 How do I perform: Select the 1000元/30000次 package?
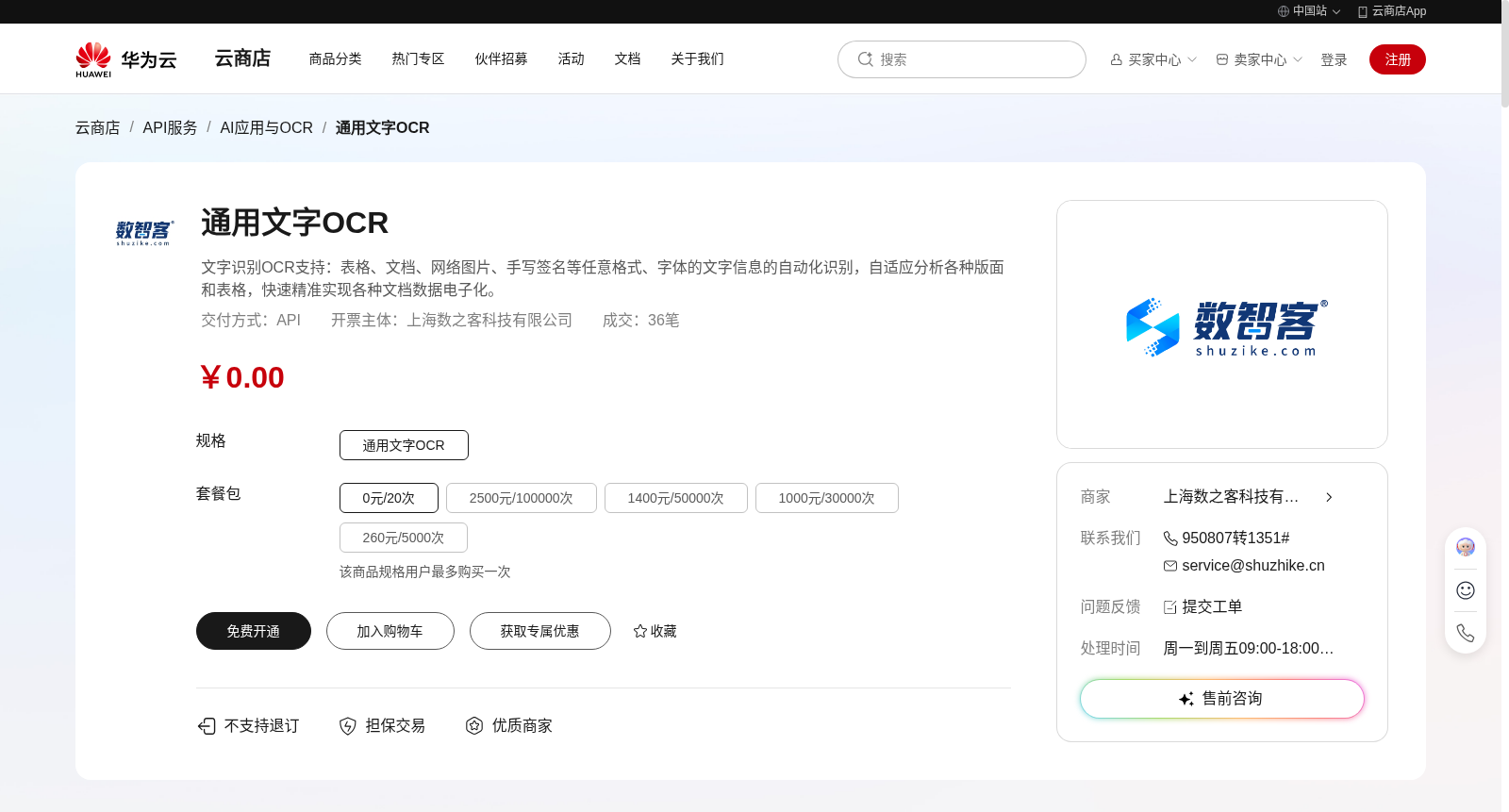827,498
